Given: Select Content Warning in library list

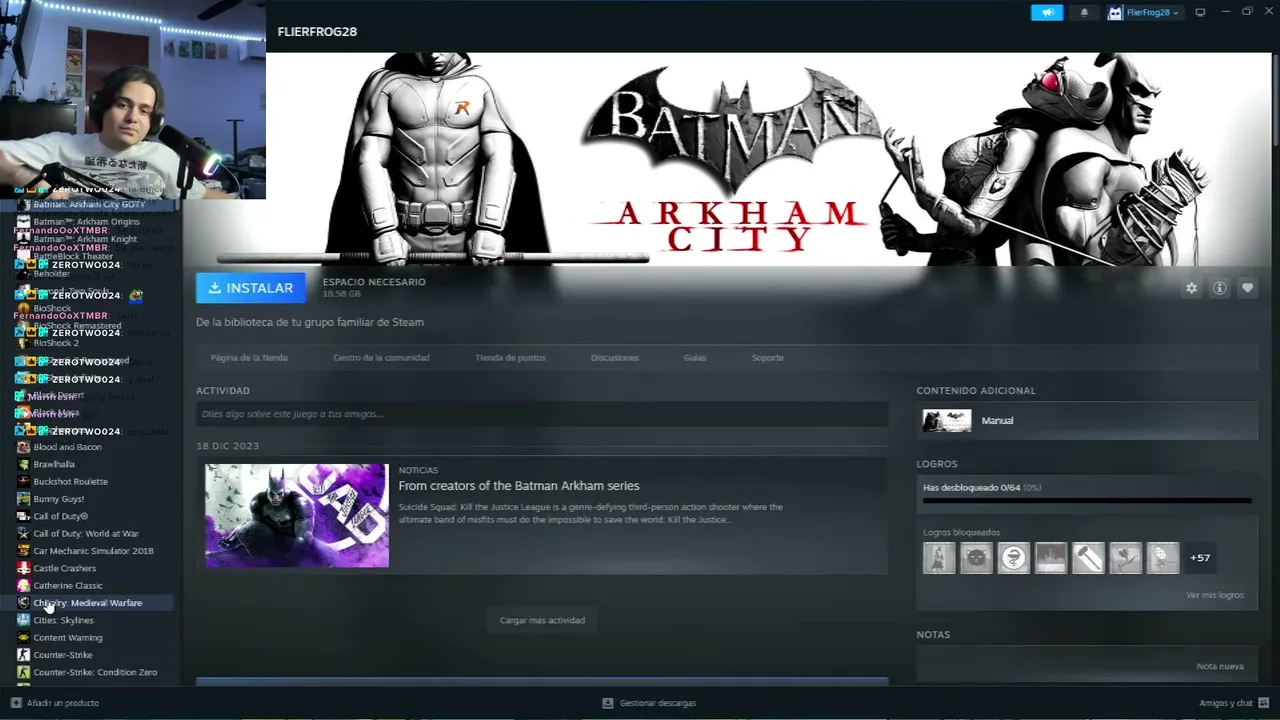Looking at the screenshot, I should click(68, 637).
